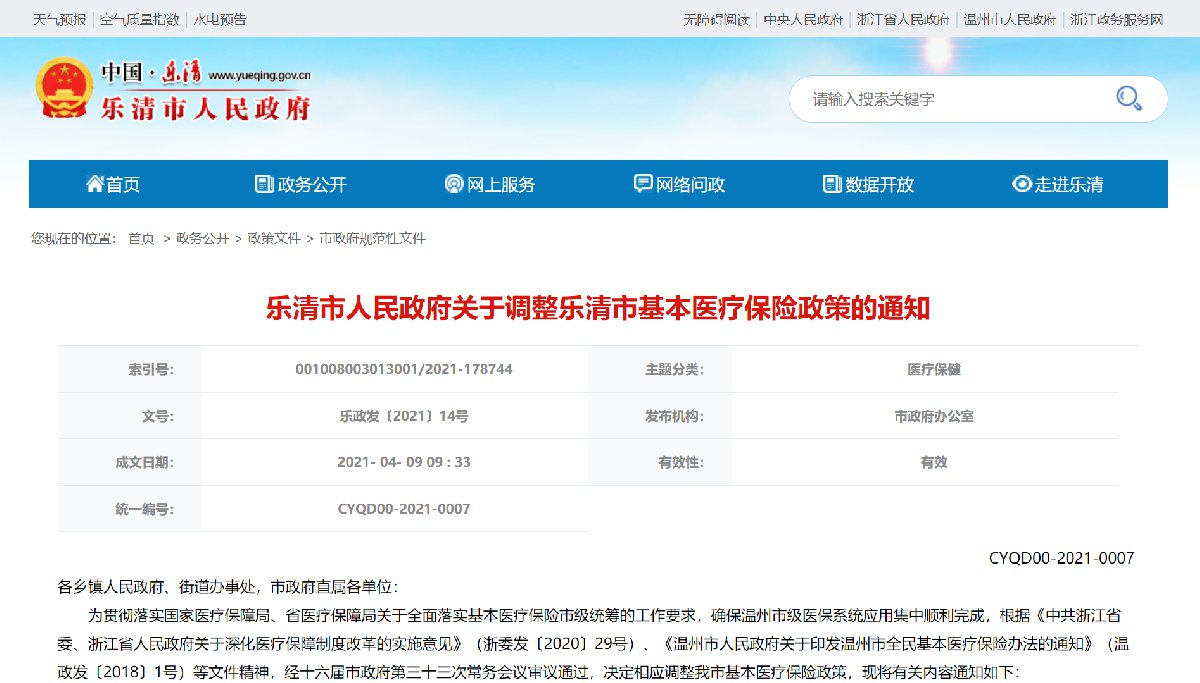Screen dimensions: 1200x683
Task: Open 无障碍阅读 accessibility mode
Action: [x=717, y=19]
